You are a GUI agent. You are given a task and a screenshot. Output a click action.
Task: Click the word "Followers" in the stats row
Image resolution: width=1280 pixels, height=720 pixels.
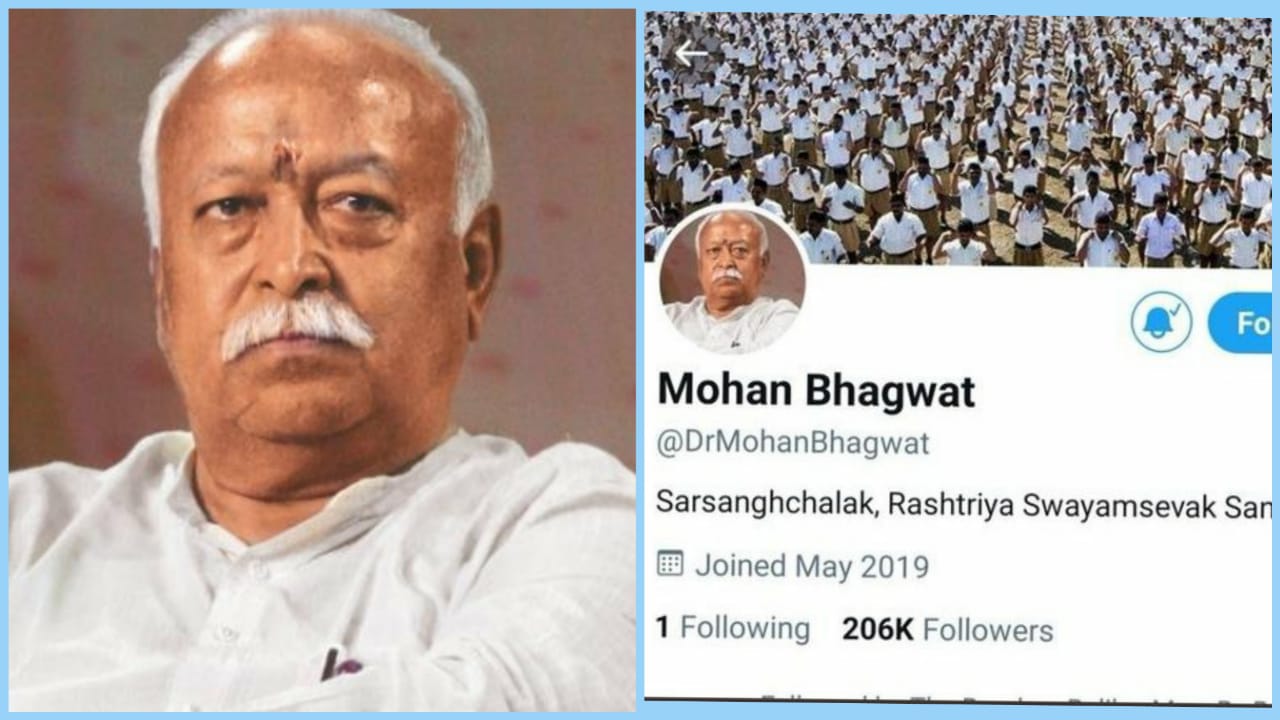tap(988, 630)
